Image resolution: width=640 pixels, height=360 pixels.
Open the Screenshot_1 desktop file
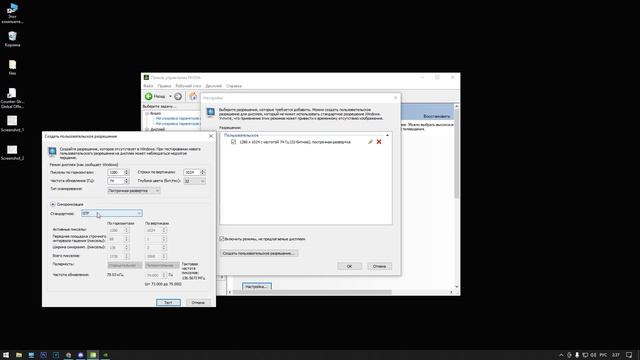pyautogui.click(x=12, y=124)
